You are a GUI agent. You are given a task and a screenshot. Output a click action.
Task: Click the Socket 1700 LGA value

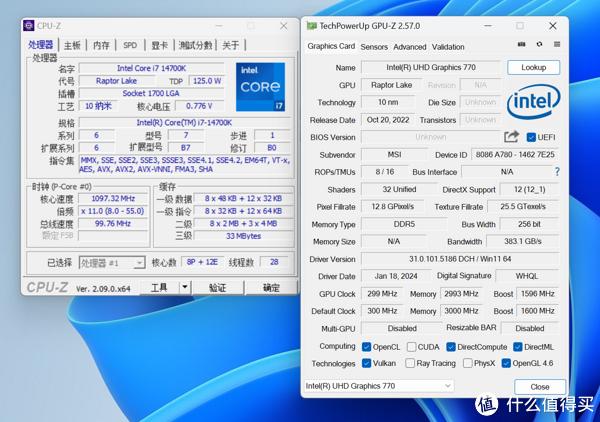pyautogui.click(x=151, y=93)
